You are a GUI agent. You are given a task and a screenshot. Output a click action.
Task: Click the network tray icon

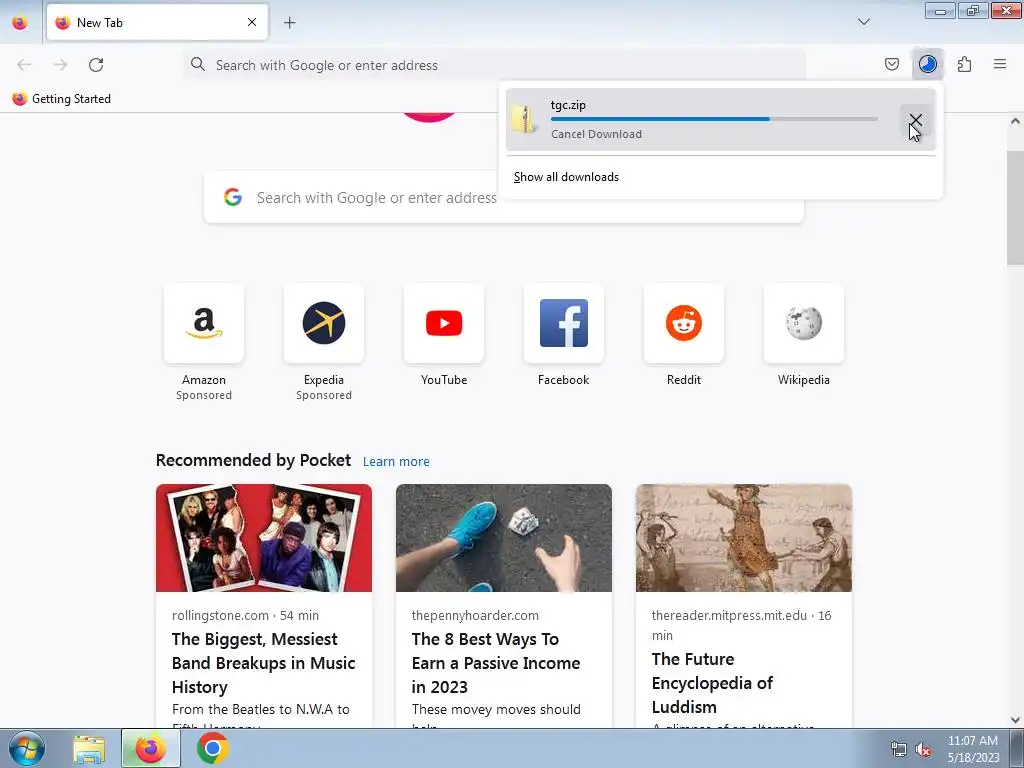pyautogui.click(x=899, y=749)
